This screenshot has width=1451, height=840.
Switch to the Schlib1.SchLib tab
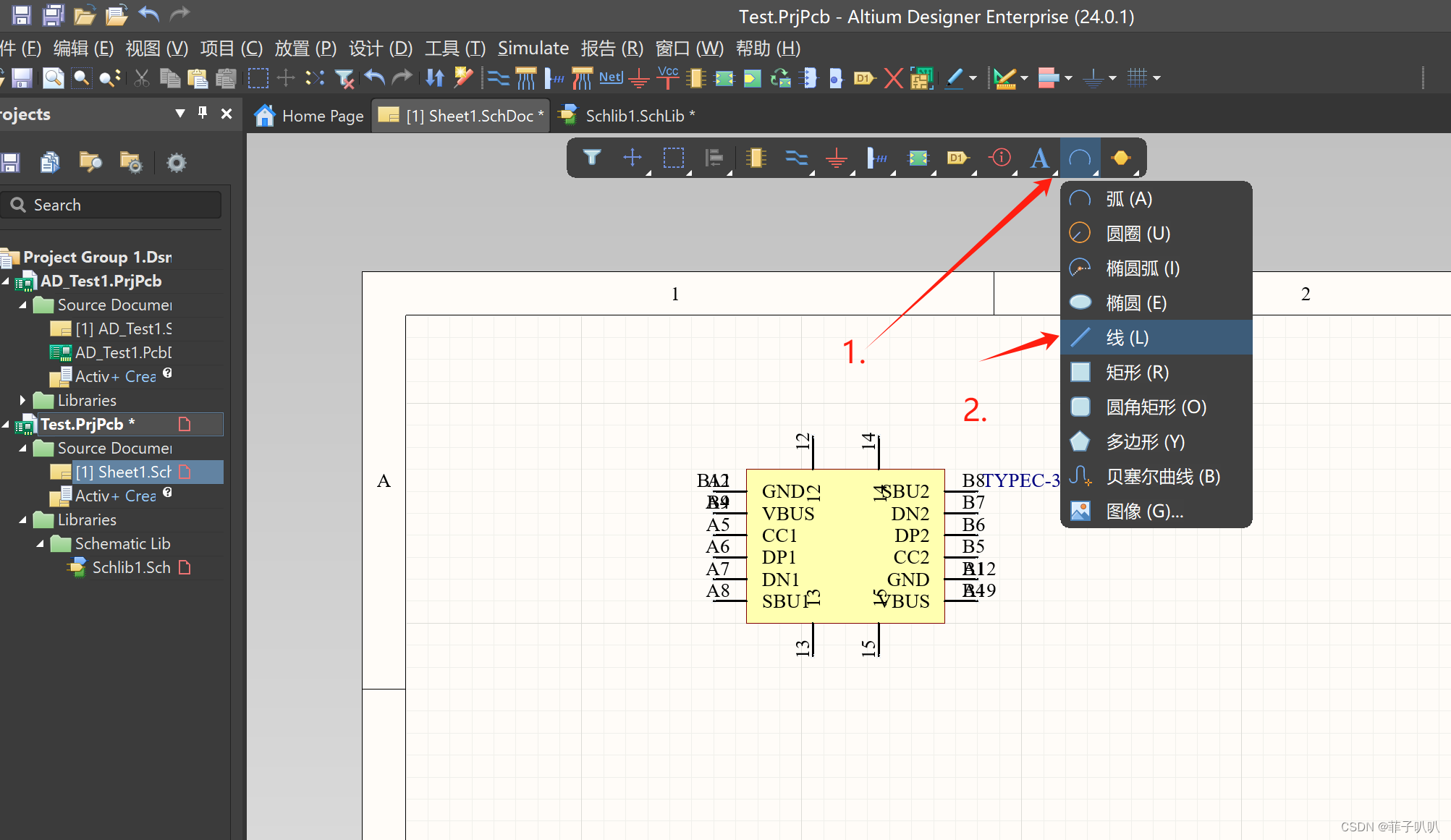coord(627,116)
